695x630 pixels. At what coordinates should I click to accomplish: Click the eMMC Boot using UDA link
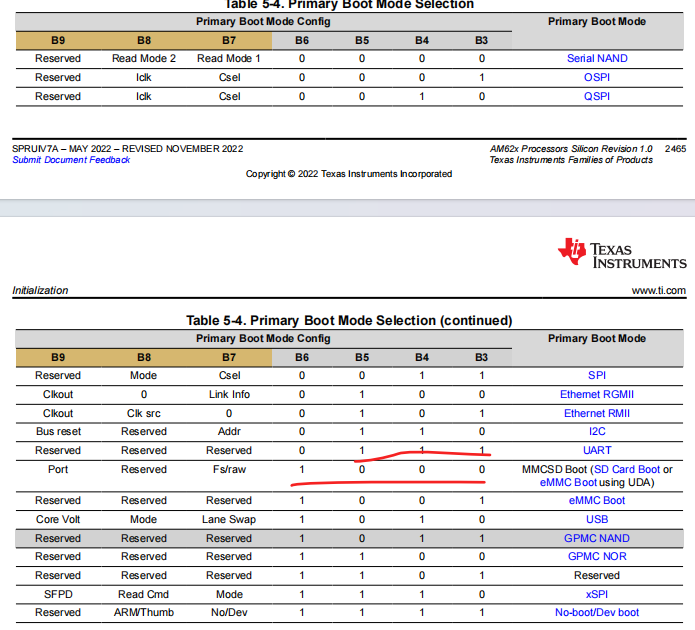568,482
